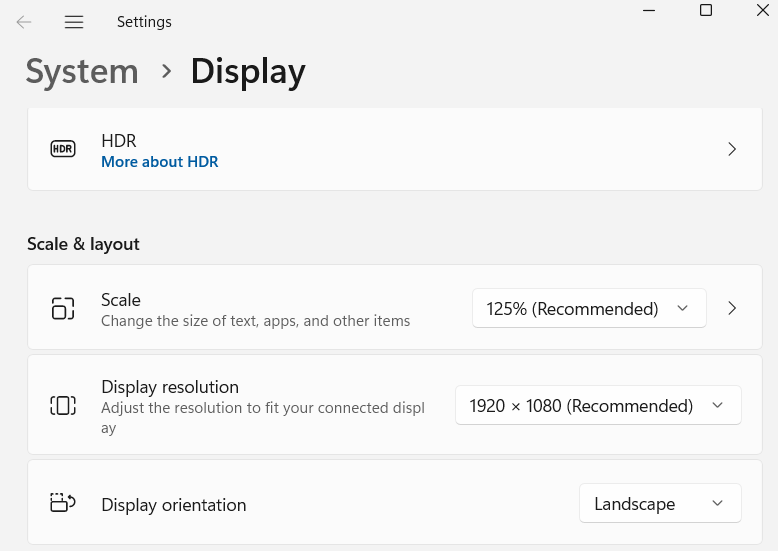Maximize the Settings window

click(x=706, y=10)
